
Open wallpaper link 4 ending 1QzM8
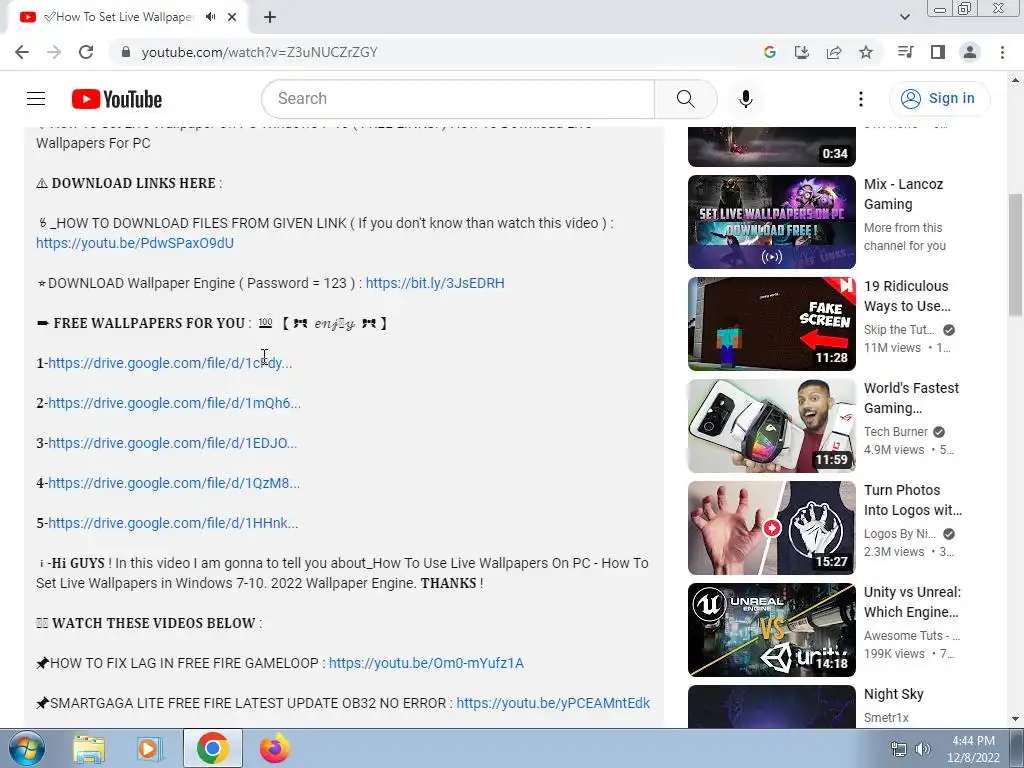pos(174,483)
